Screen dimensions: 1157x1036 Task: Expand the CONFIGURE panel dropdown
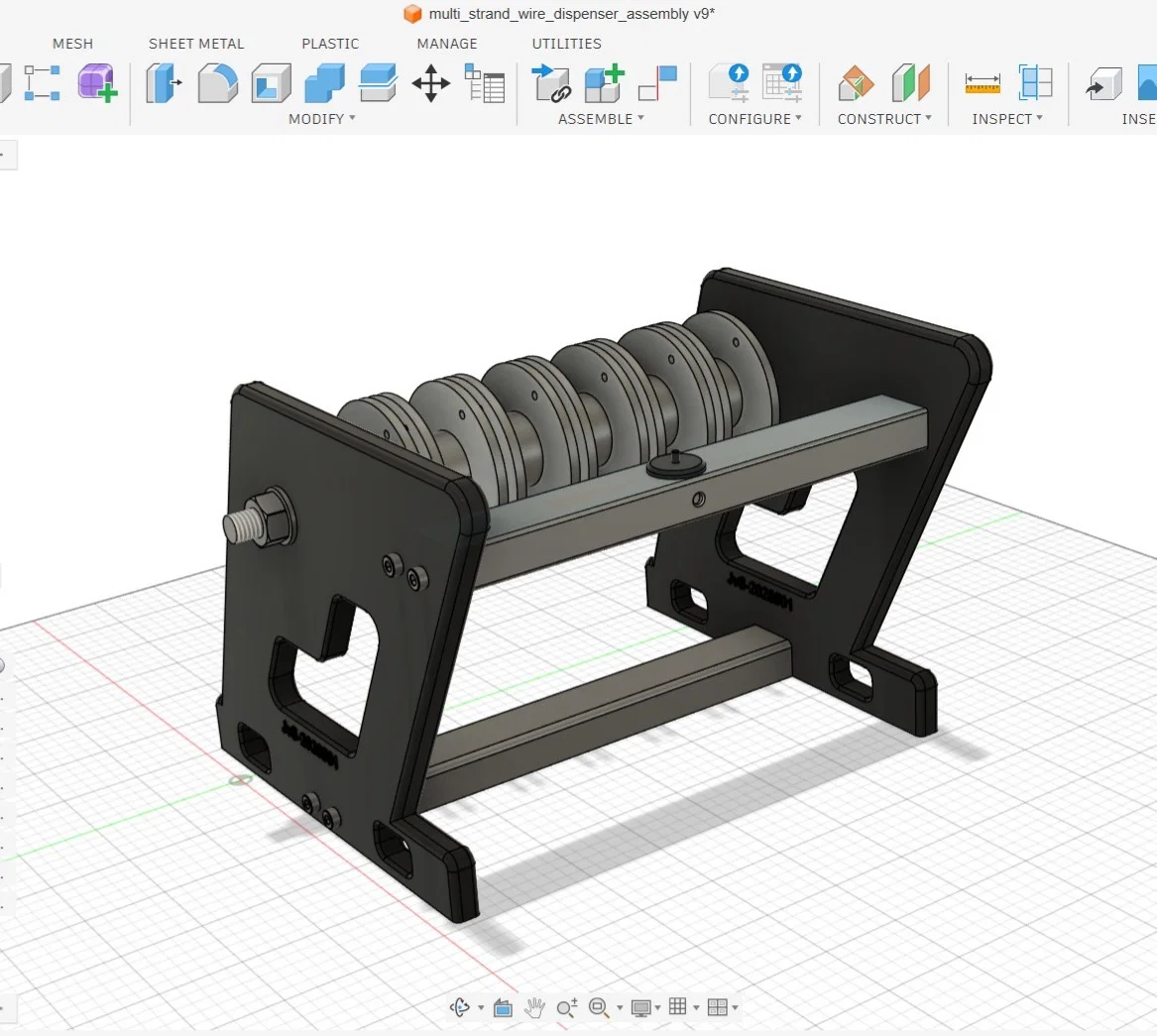pyautogui.click(x=754, y=119)
